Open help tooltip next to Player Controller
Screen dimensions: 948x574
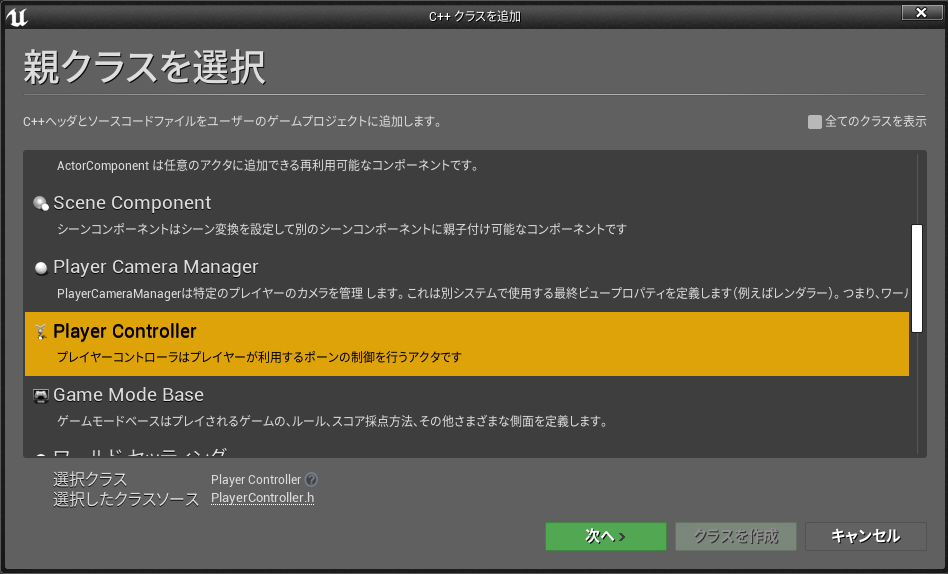311,480
